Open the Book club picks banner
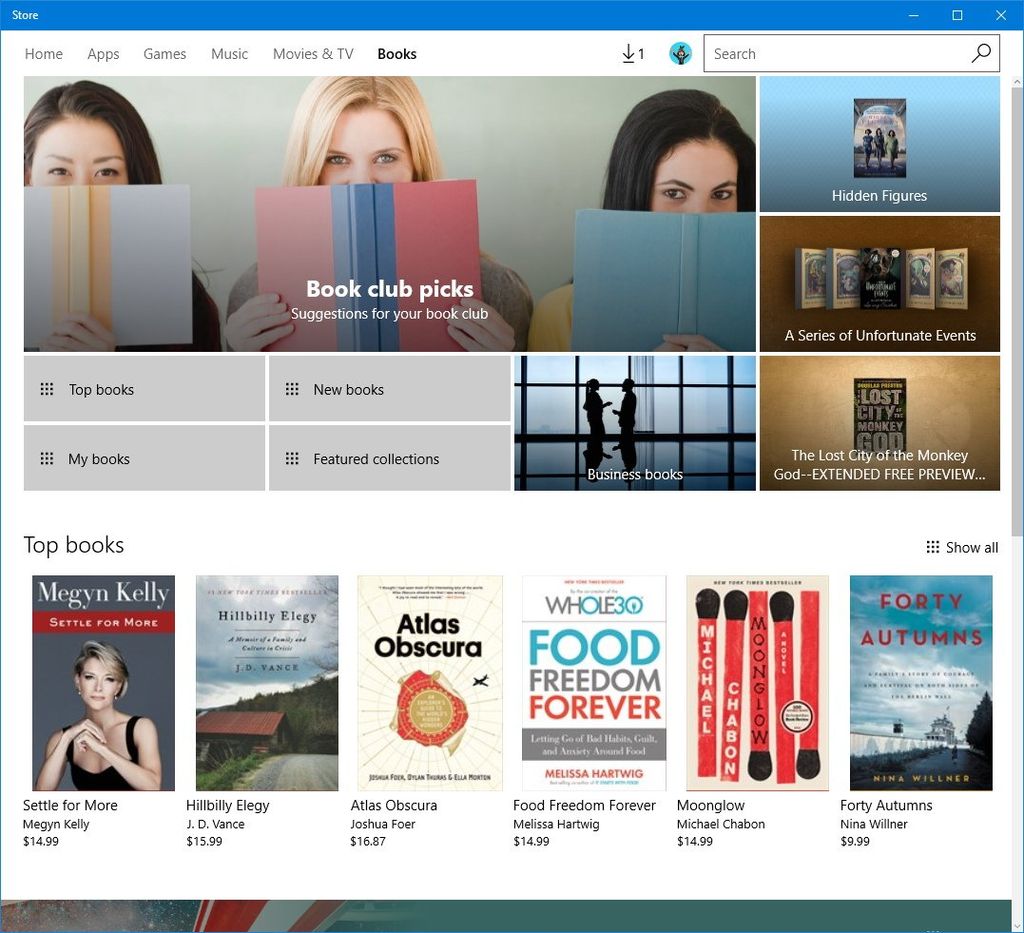This screenshot has width=1024, height=933. 389,213
